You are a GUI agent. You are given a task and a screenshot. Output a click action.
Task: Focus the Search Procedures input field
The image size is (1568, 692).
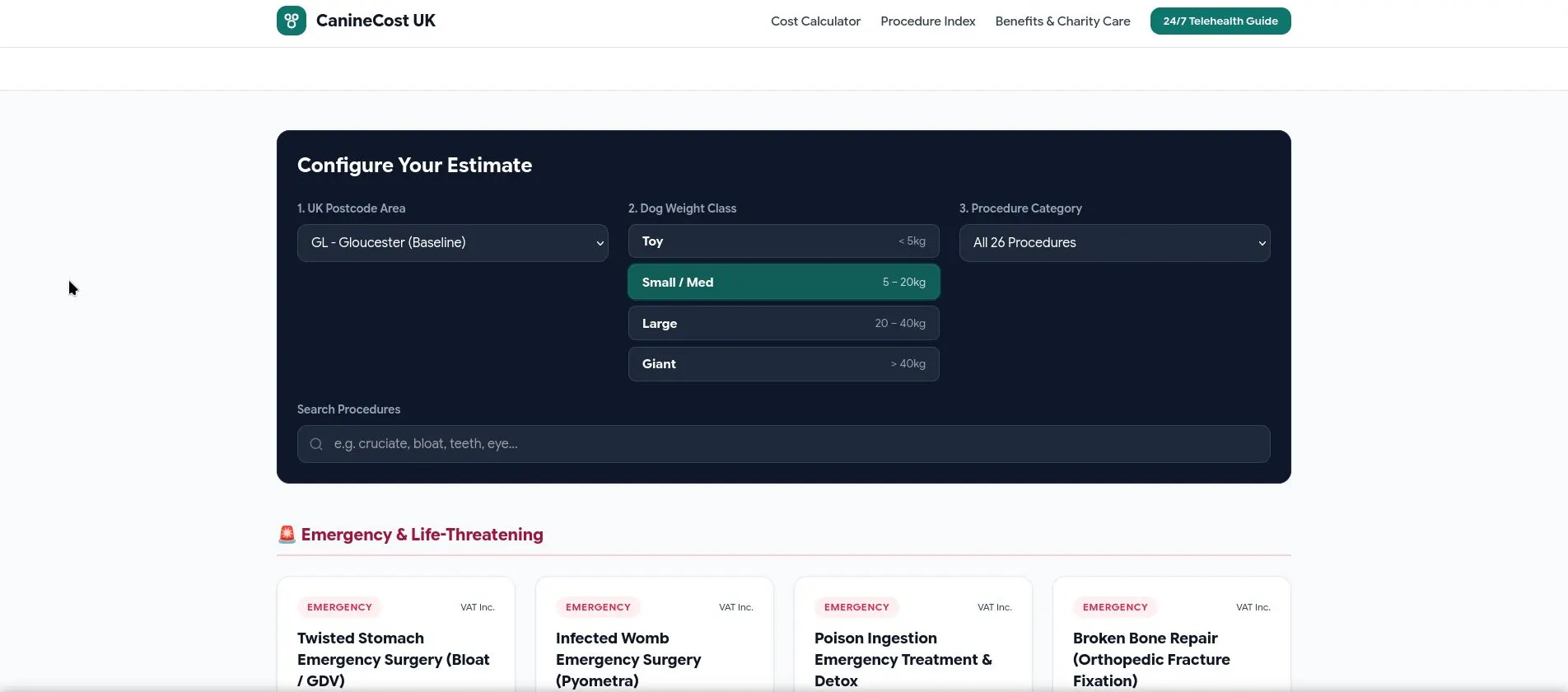(x=783, y=444)
